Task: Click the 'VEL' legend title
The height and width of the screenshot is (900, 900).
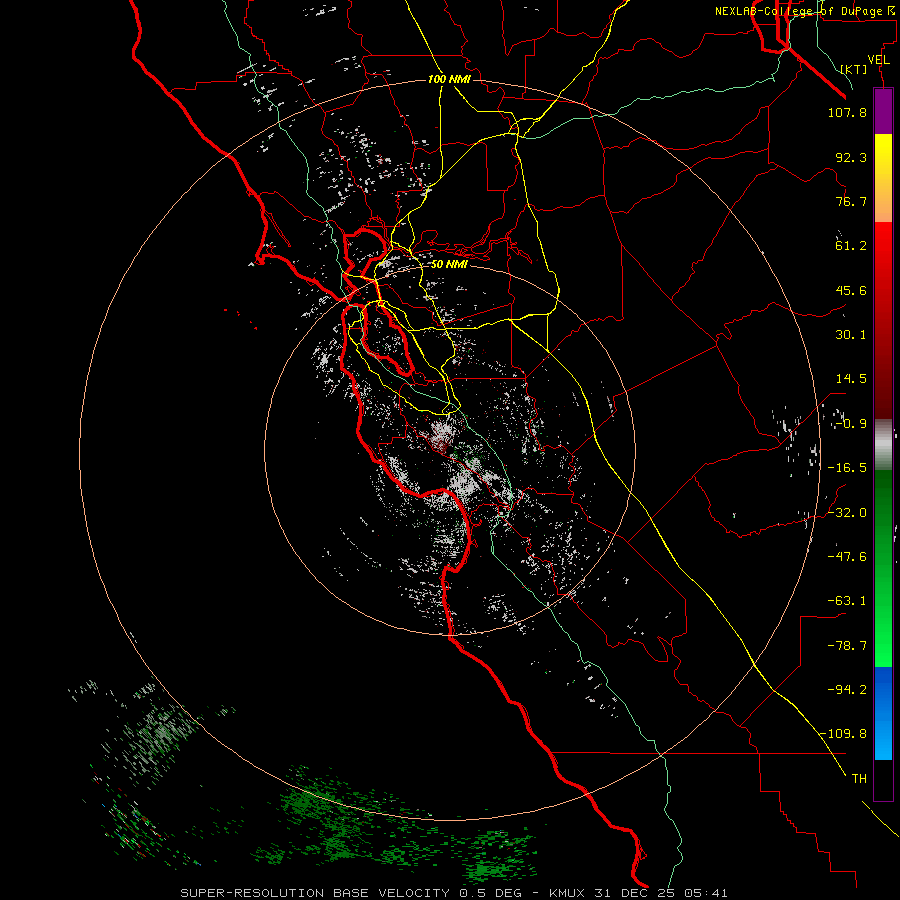Action: [x=878, y=60]
